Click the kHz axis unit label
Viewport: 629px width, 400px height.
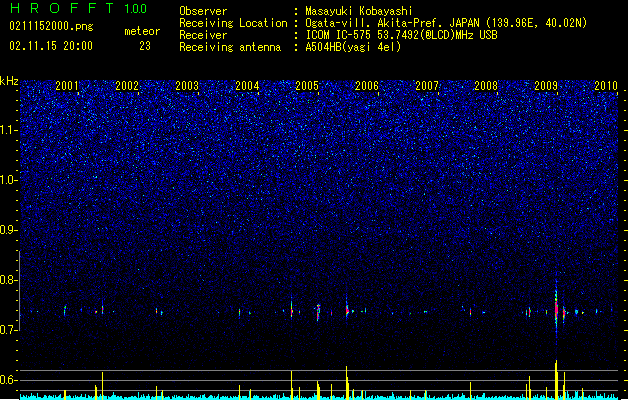[x=9, y=81]
